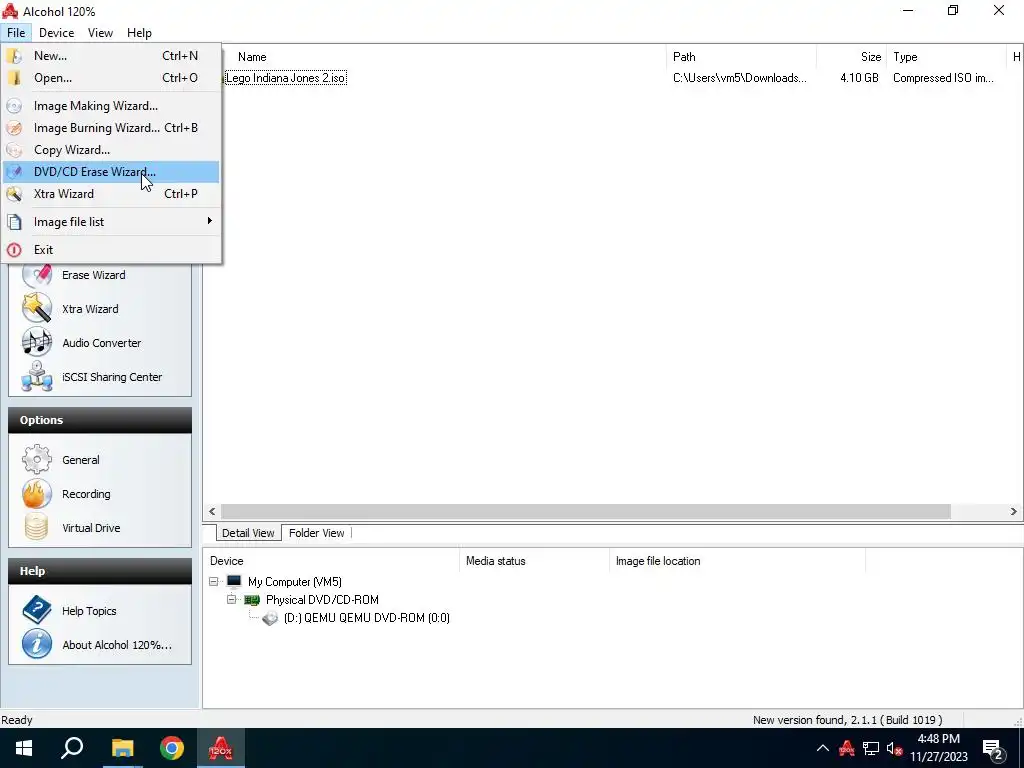Click the Alcohol 120% system tray icon

(x=846, y=748)
